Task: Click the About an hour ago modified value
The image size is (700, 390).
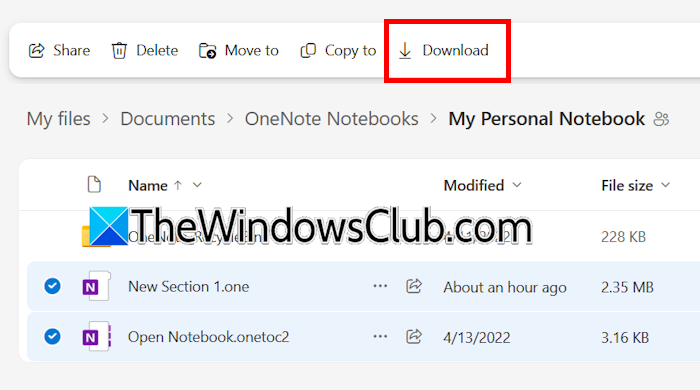Action: 505,287
